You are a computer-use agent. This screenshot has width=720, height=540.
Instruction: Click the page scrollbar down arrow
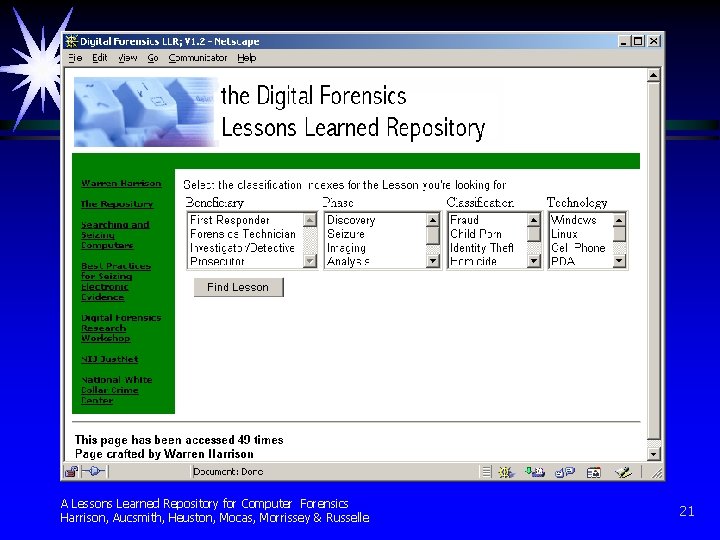pyautogui.click(x=653, y=455)
